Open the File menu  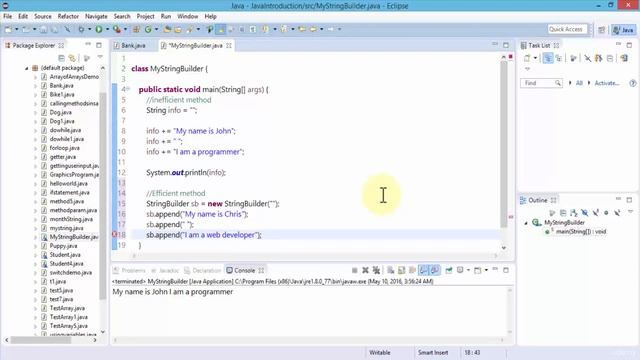8,16
